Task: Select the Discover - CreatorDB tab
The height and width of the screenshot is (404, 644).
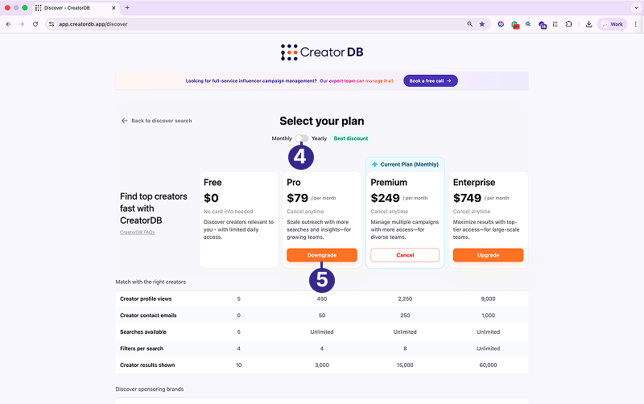Action: 72,7
